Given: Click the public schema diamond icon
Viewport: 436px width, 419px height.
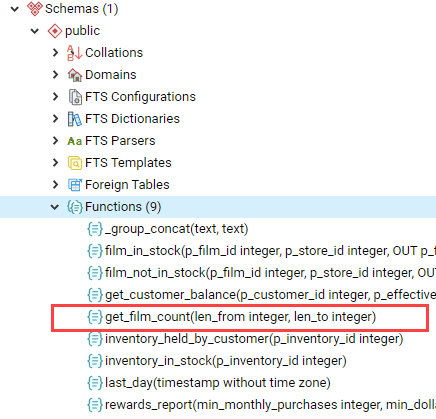Looking at the screenshot, I should coord(54,31).
